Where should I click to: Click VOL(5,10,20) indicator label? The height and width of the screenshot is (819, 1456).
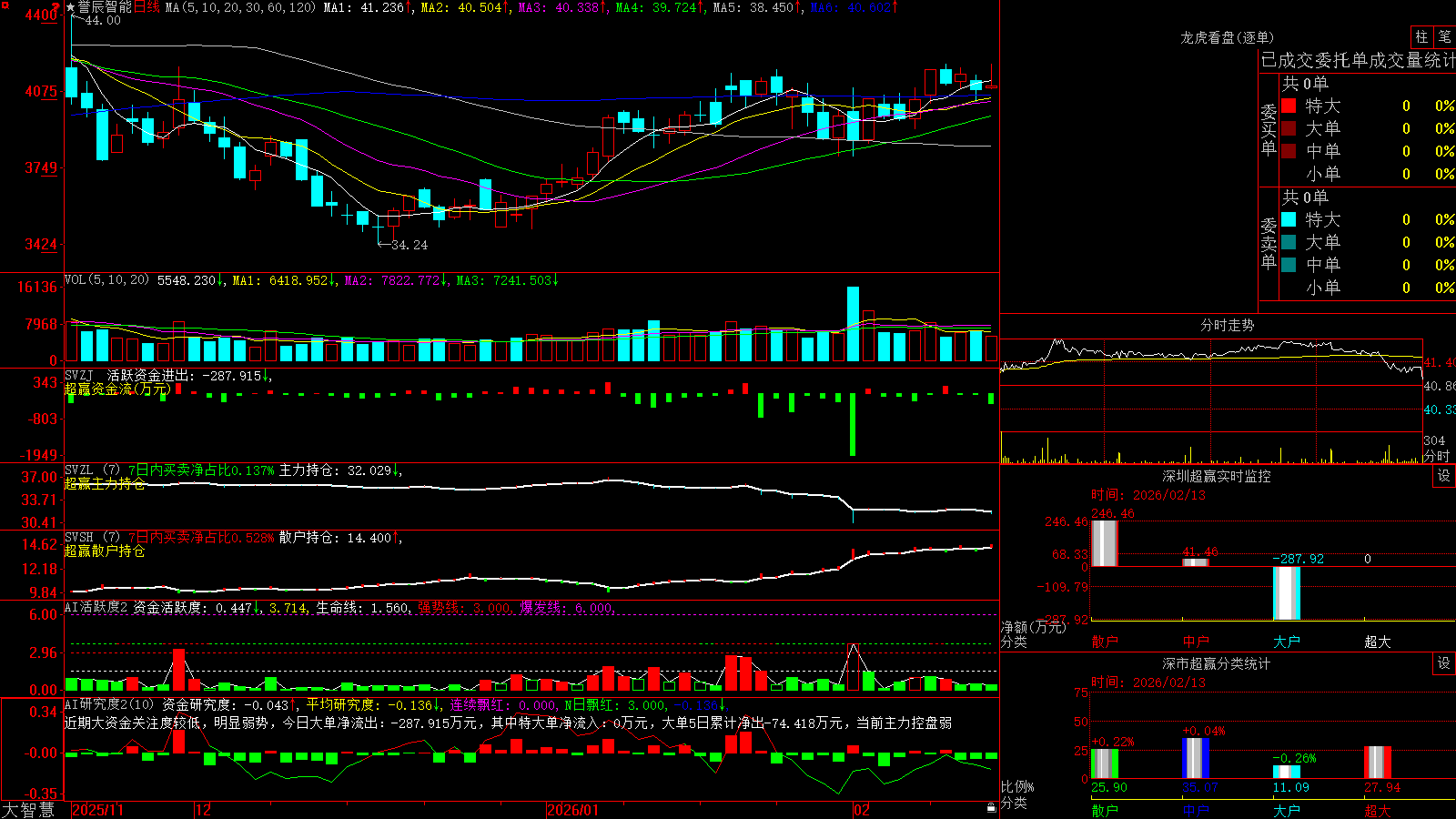[x=106, y=280]
